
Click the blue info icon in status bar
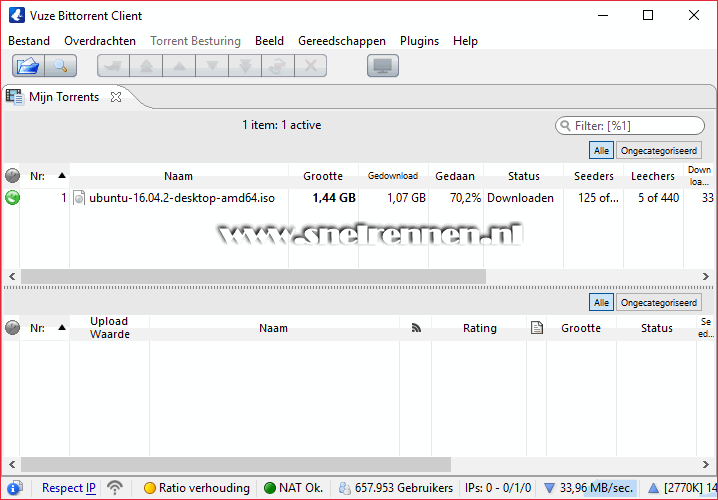tap(14, 488)
